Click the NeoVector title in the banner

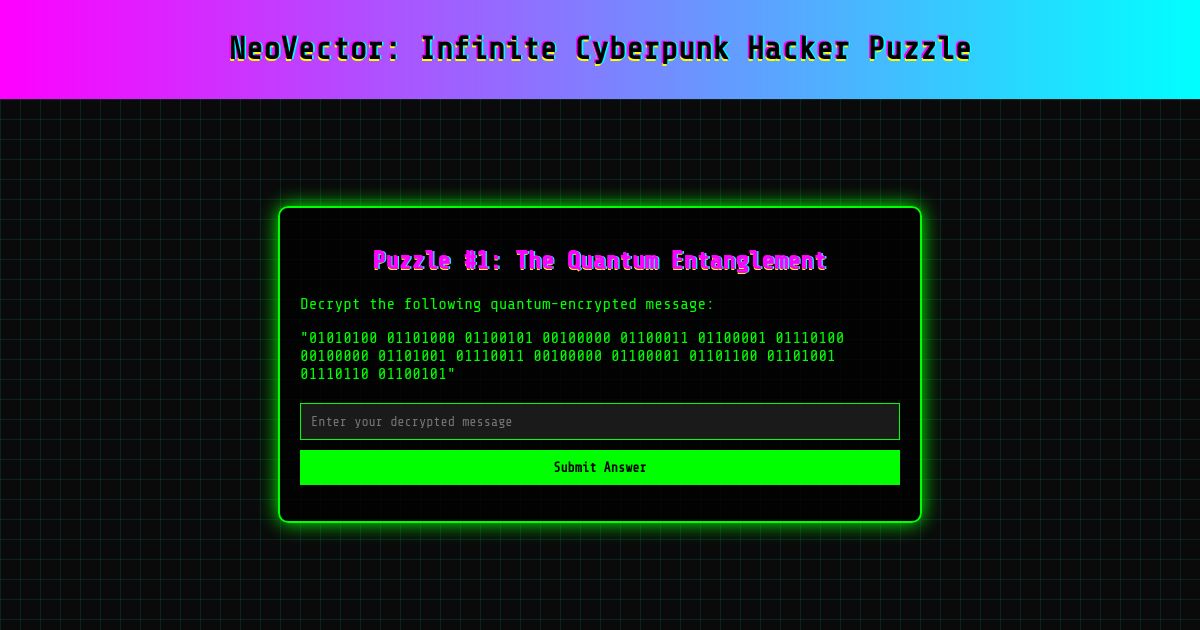[x=600, y=48]
